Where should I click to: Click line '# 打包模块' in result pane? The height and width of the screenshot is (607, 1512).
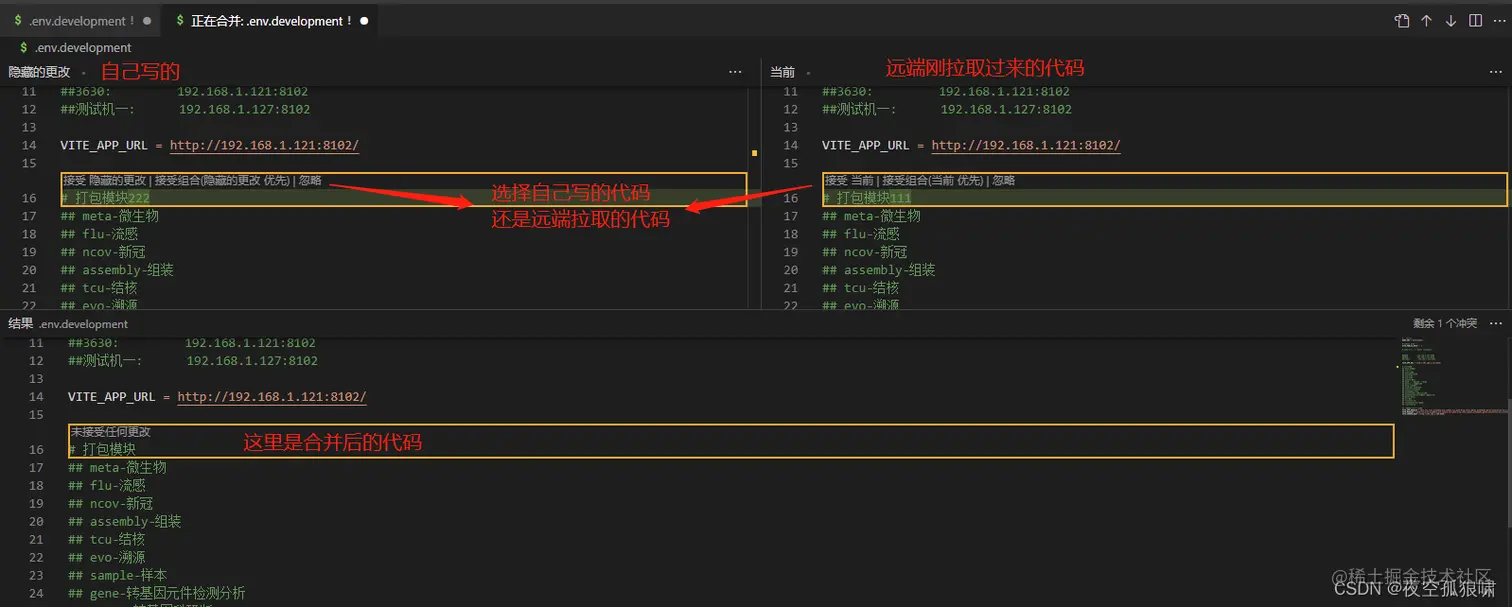pos(101,450)
